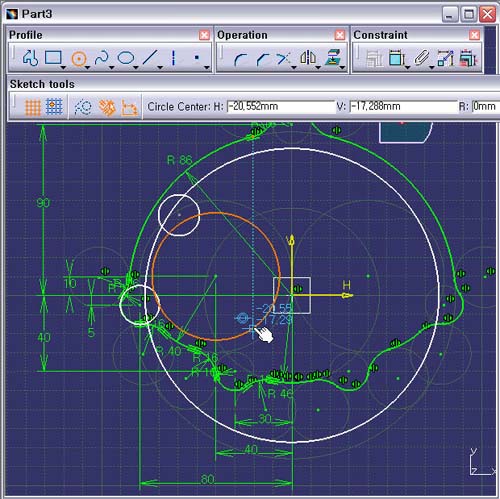Screen dimensions: 500x499
Task: Click the Circle Center H input field
Action: coord(280,106)
